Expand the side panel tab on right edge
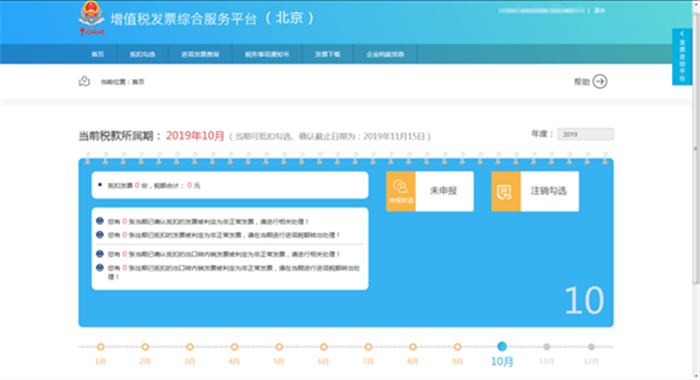The height and width of the screenshot is (380, 700). 682,56
